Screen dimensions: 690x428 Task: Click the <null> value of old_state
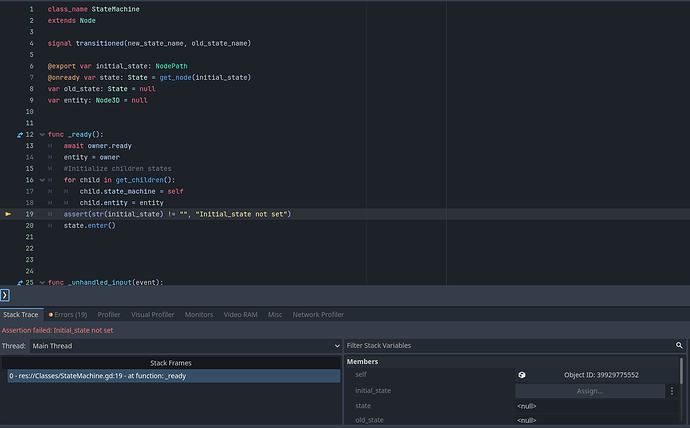[x=527, y=421]
